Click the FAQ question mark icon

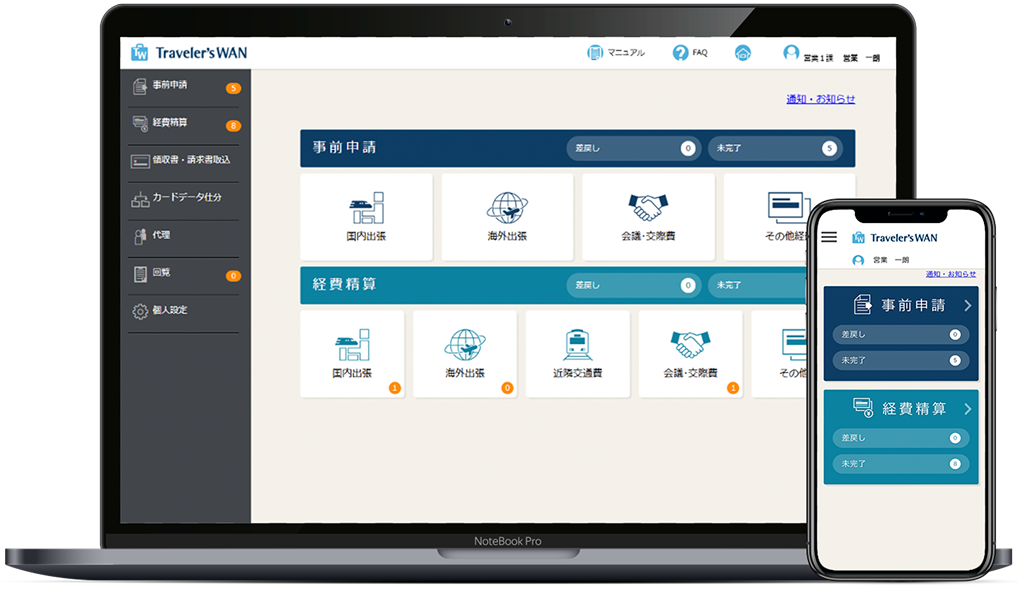pyautogui.click(x=681, y=53)
